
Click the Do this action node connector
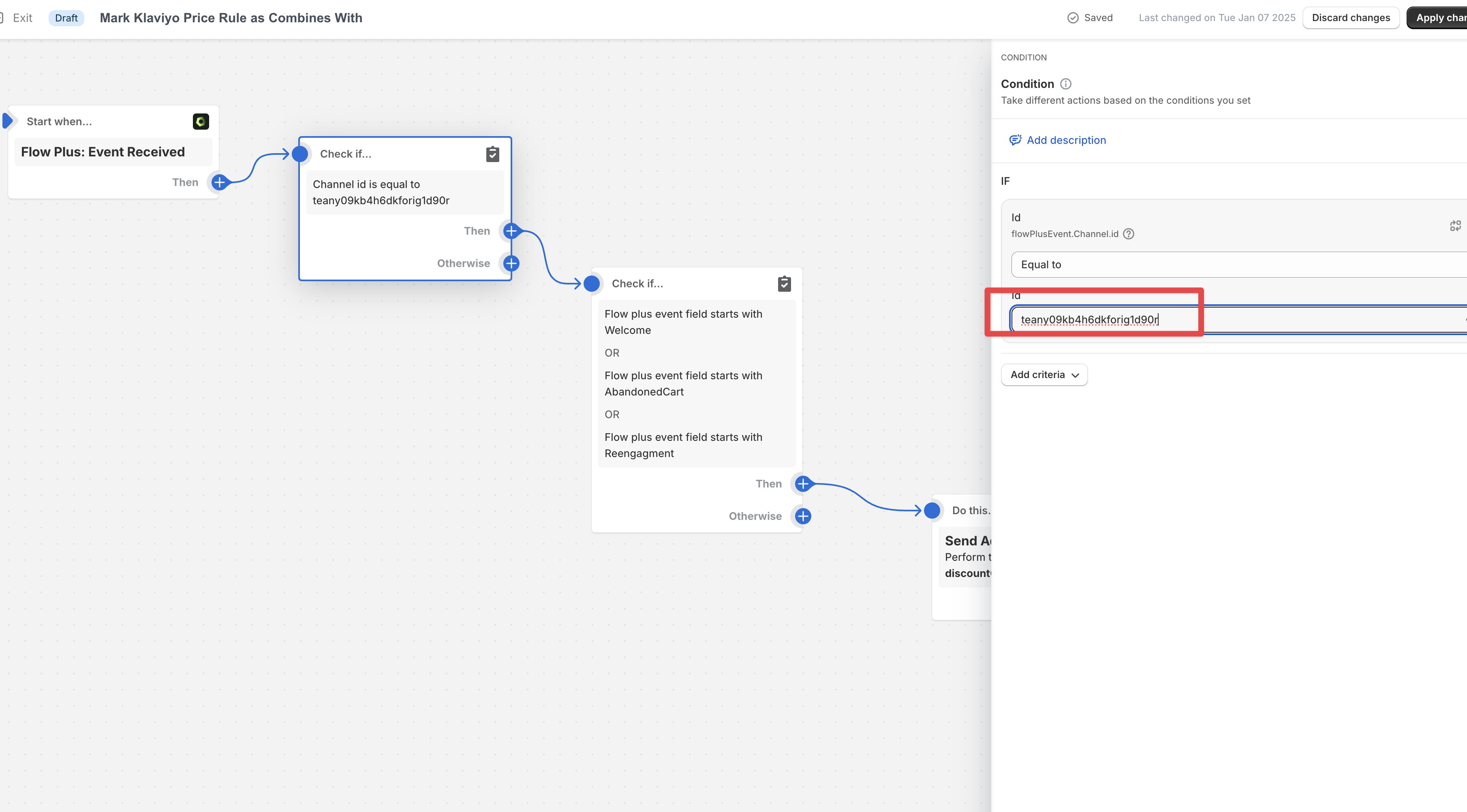(932, 510)
